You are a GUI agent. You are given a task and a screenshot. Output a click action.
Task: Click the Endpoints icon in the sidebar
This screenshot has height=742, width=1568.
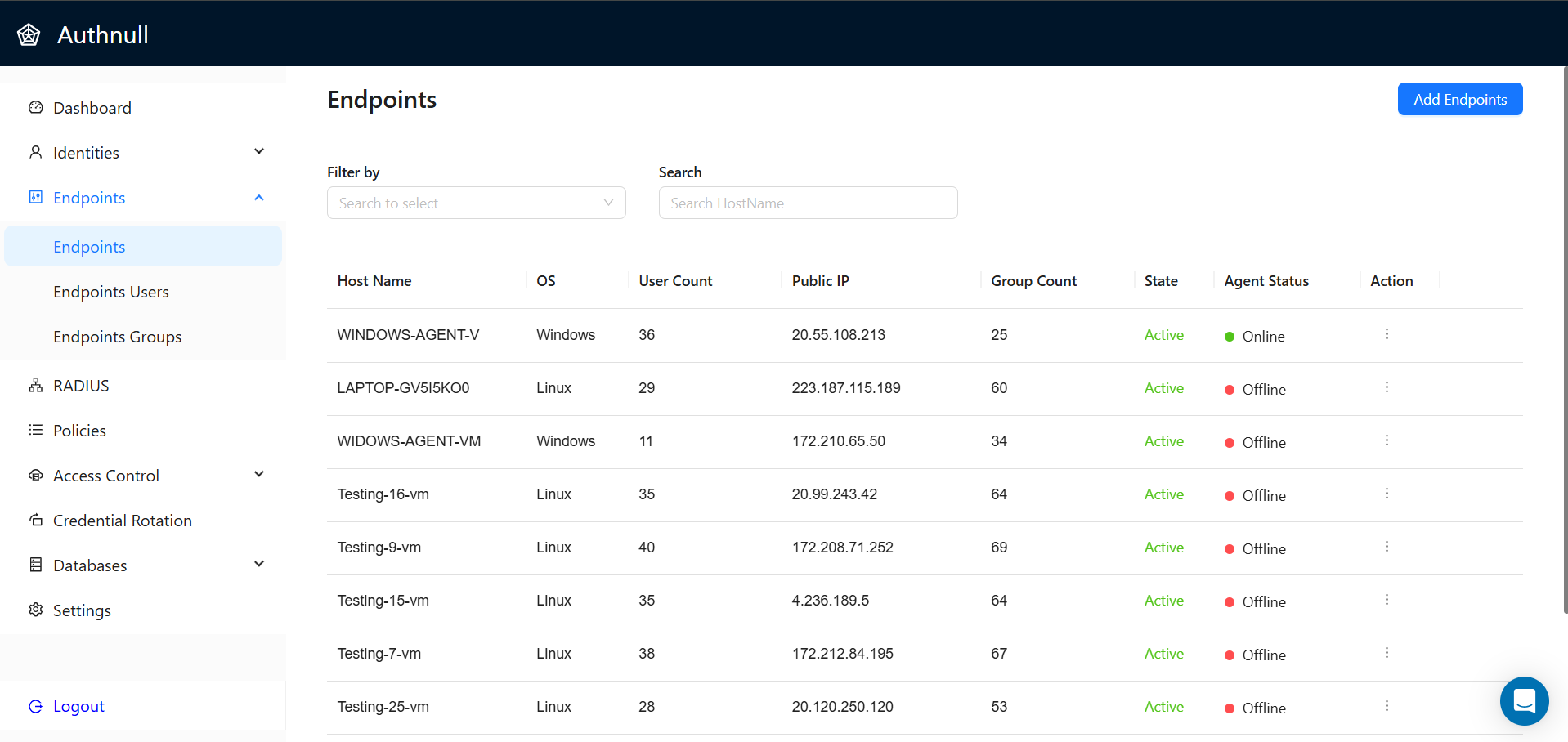pos(34,197)
